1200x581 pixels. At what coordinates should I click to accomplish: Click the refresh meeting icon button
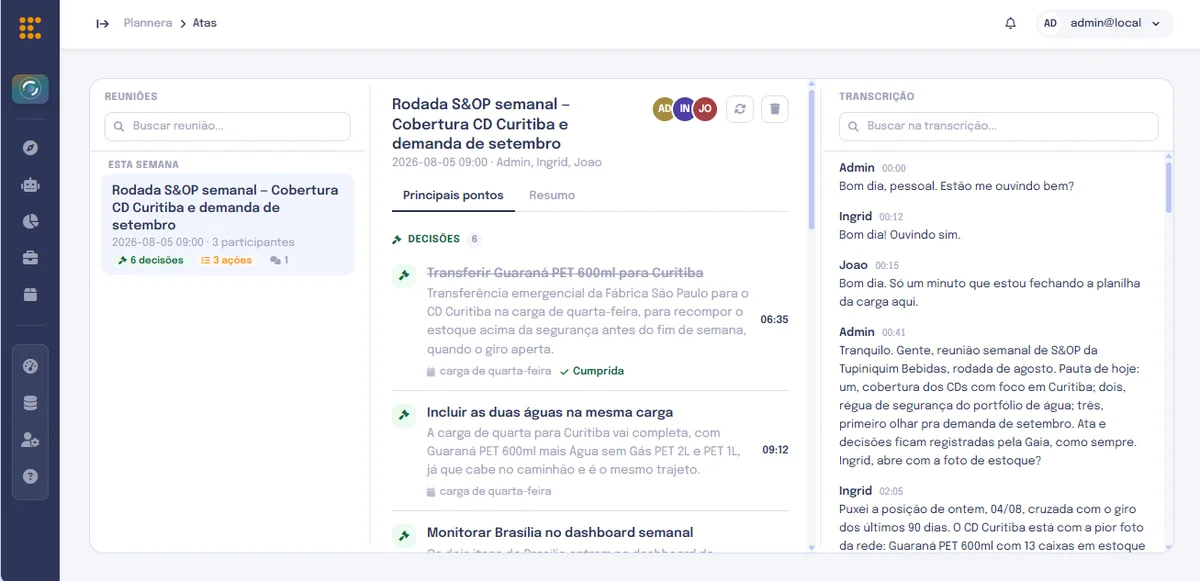739,109
